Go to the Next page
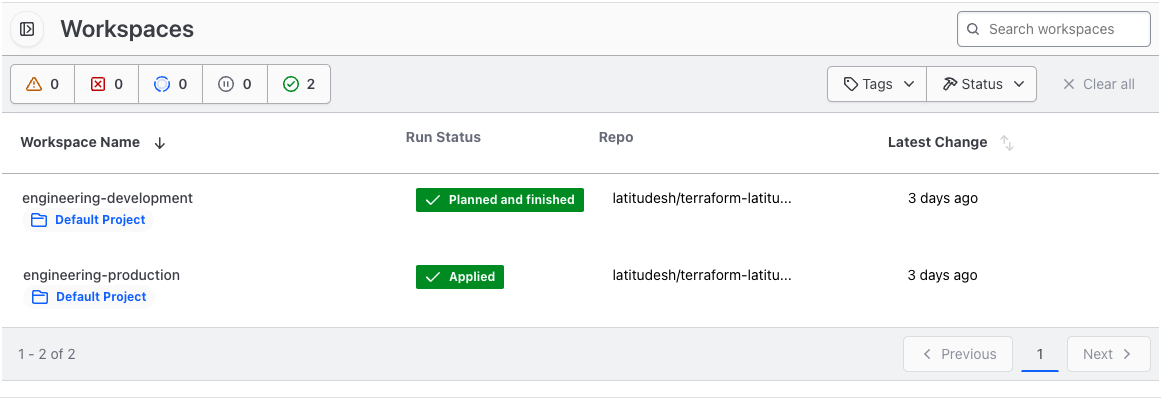 coord(1108,354)
